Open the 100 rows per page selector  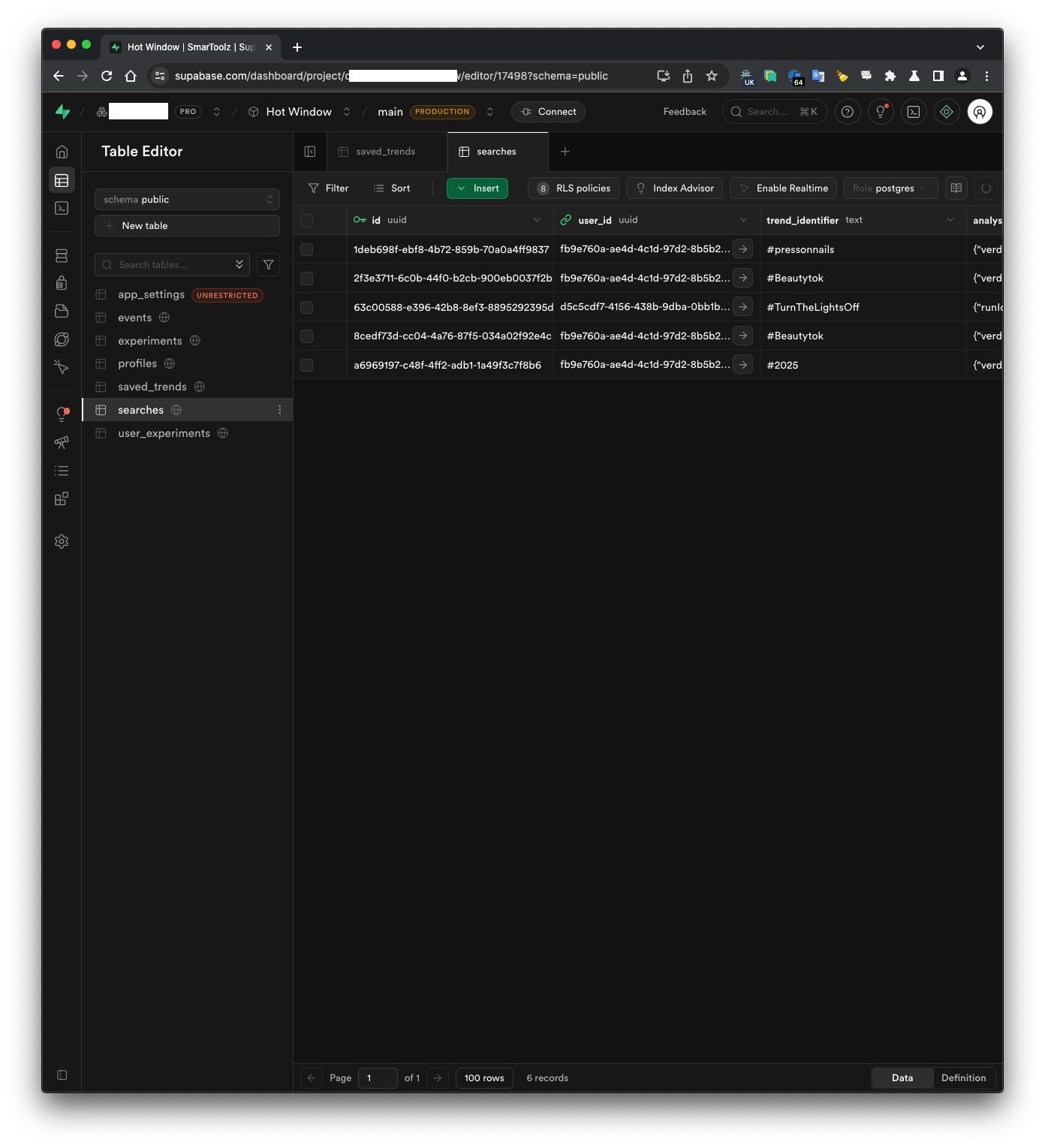point(484,1078)
